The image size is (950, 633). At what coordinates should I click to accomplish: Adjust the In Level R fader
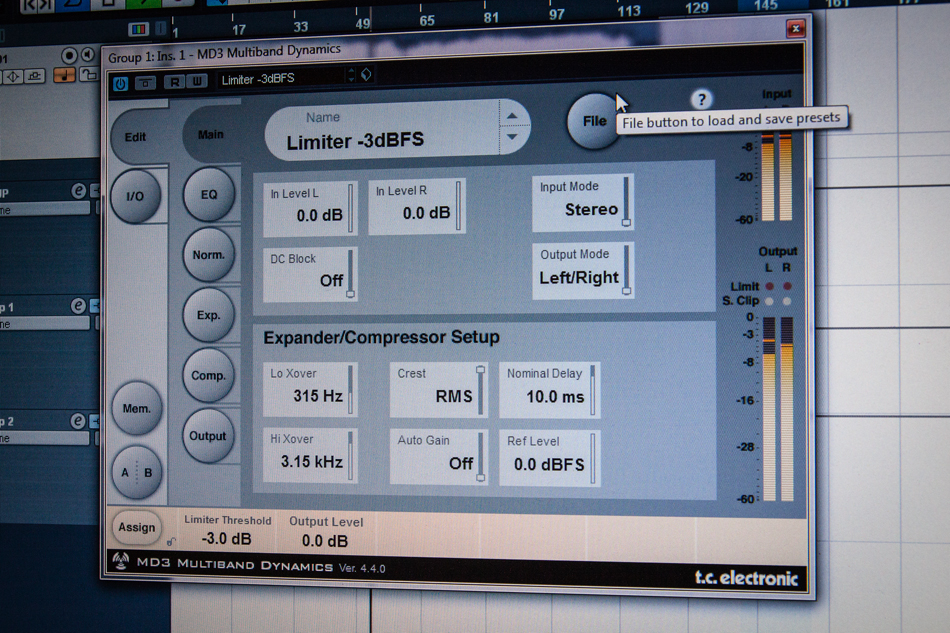(x=417, y=206)
